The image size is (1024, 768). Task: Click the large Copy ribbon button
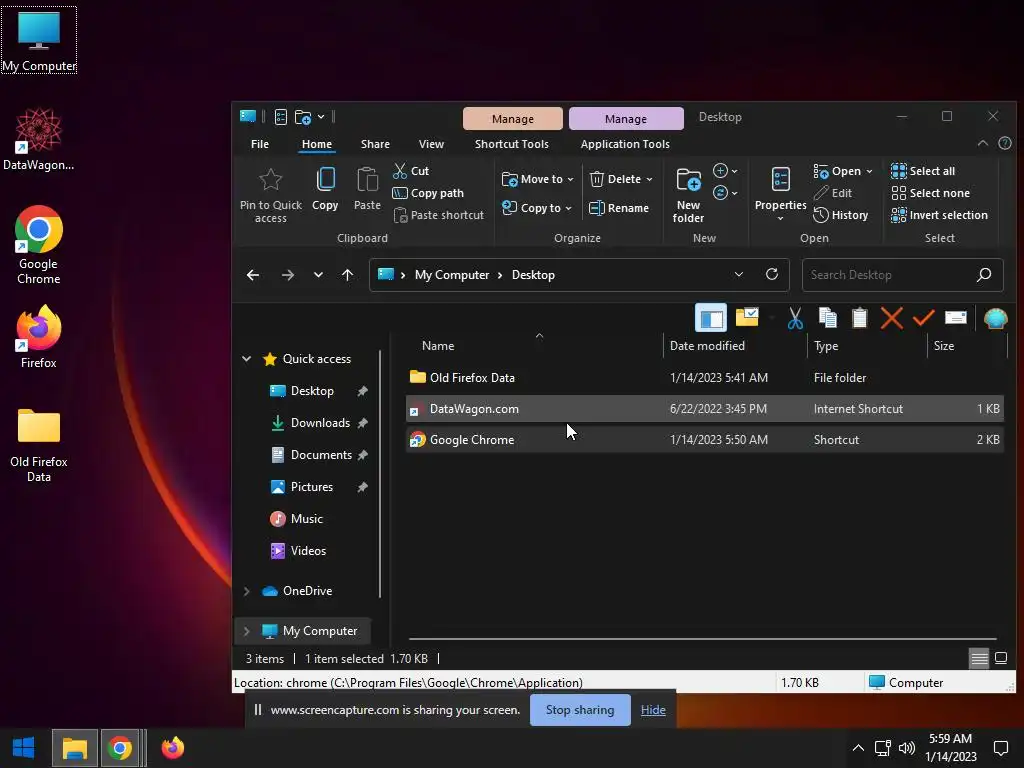[x=325, y=189]
